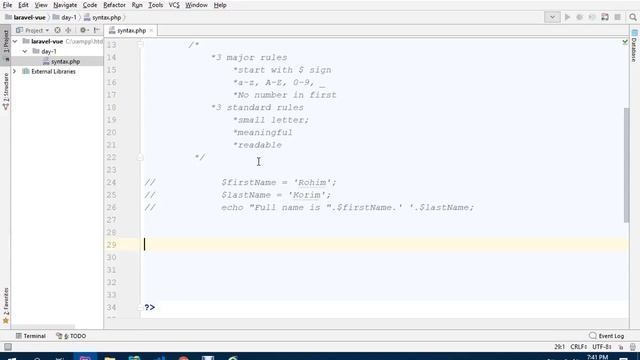Click line number 24 in the gutter
The width and height of the screenshot is (640, 360).
pos(111,182)
